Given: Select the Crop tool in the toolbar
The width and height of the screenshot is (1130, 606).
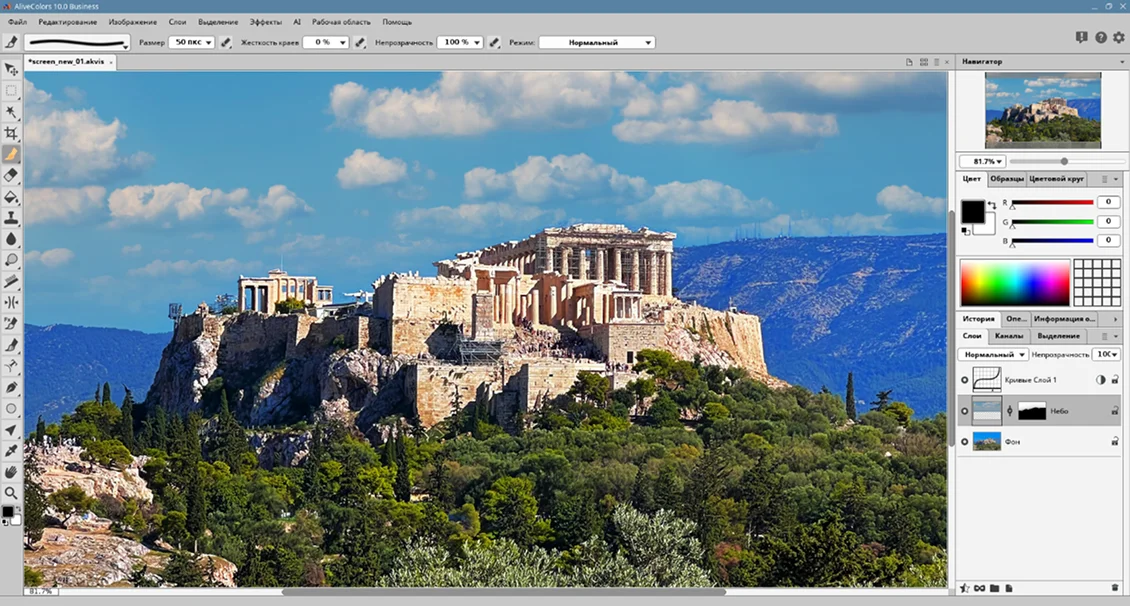Looking at the screenshot, I should click(x=11, y=133).
